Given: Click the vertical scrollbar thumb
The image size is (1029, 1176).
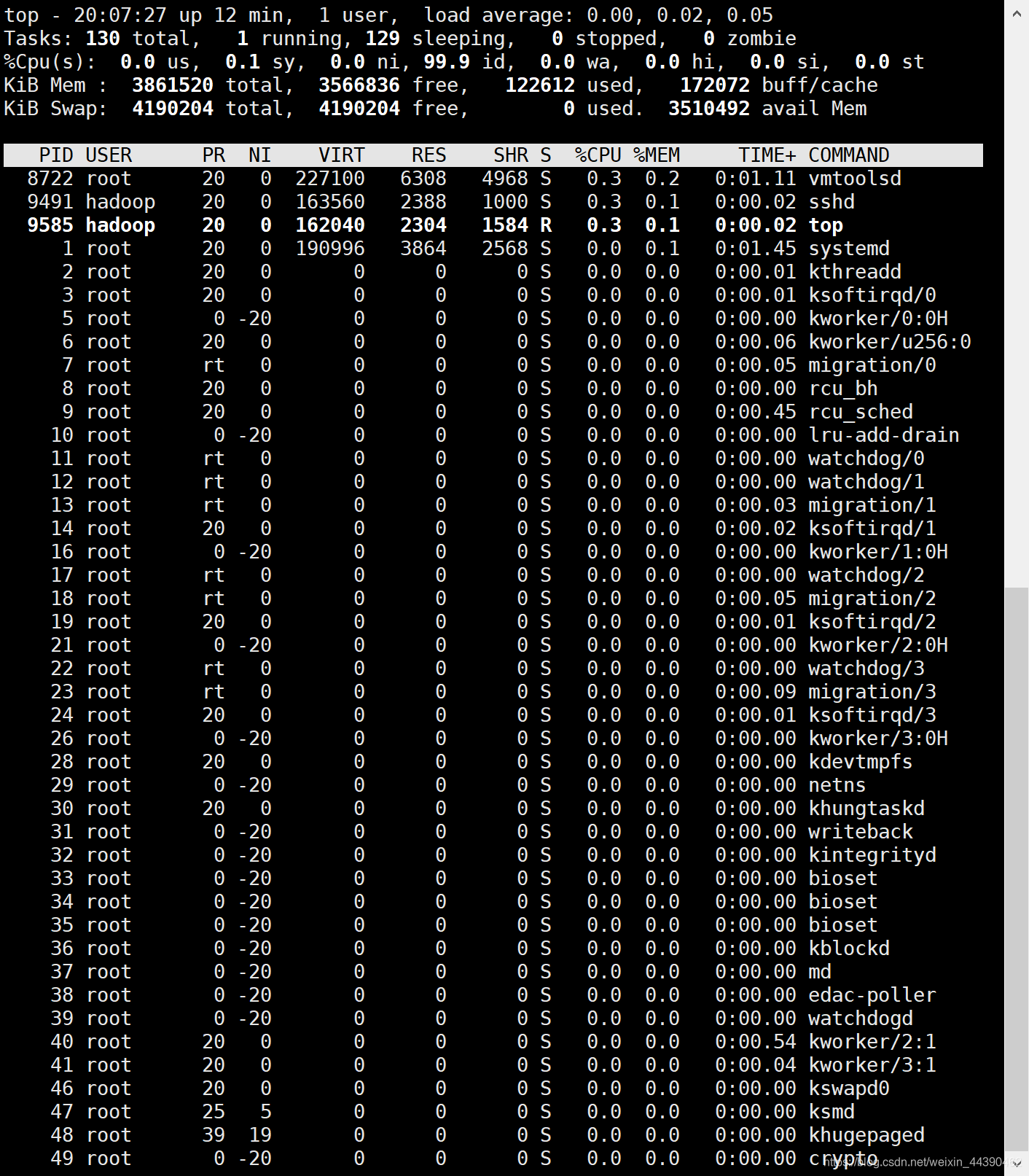Looking at the screenshot, I should (1016, 870).
